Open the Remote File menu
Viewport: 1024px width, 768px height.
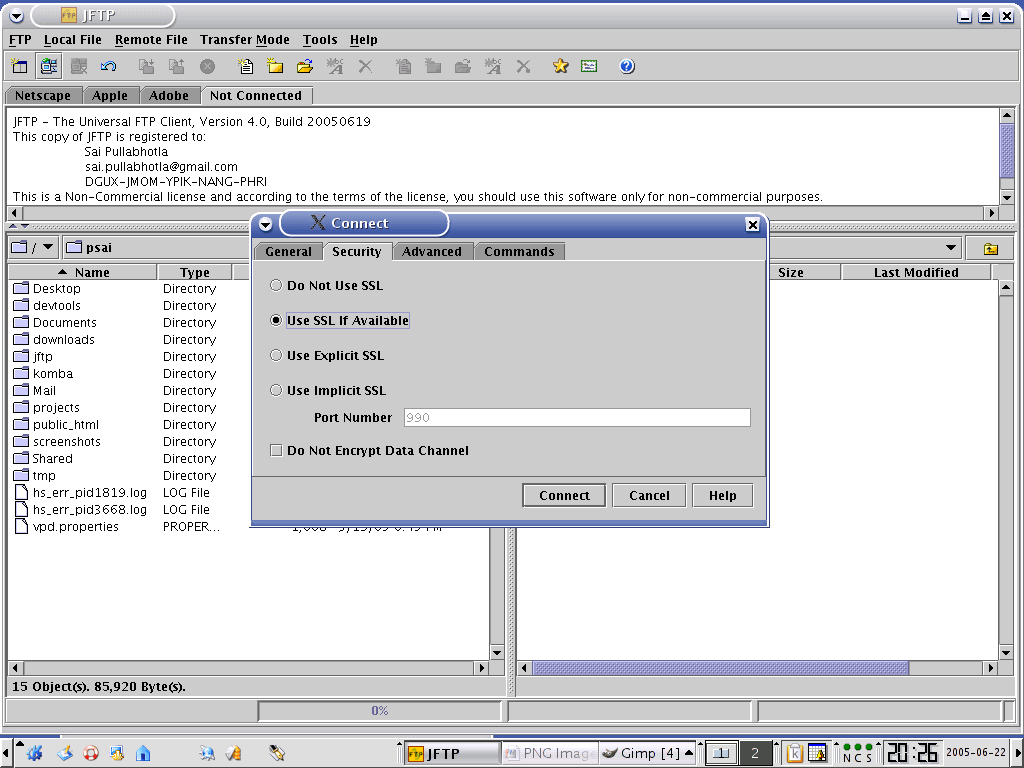(x=151, y=40)
